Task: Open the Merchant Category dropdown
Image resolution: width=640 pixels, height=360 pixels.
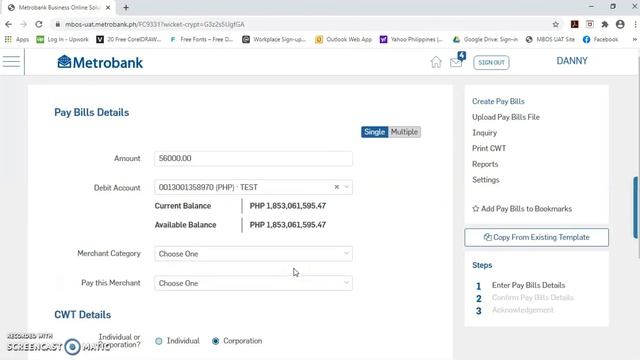Action: [253, 253]
